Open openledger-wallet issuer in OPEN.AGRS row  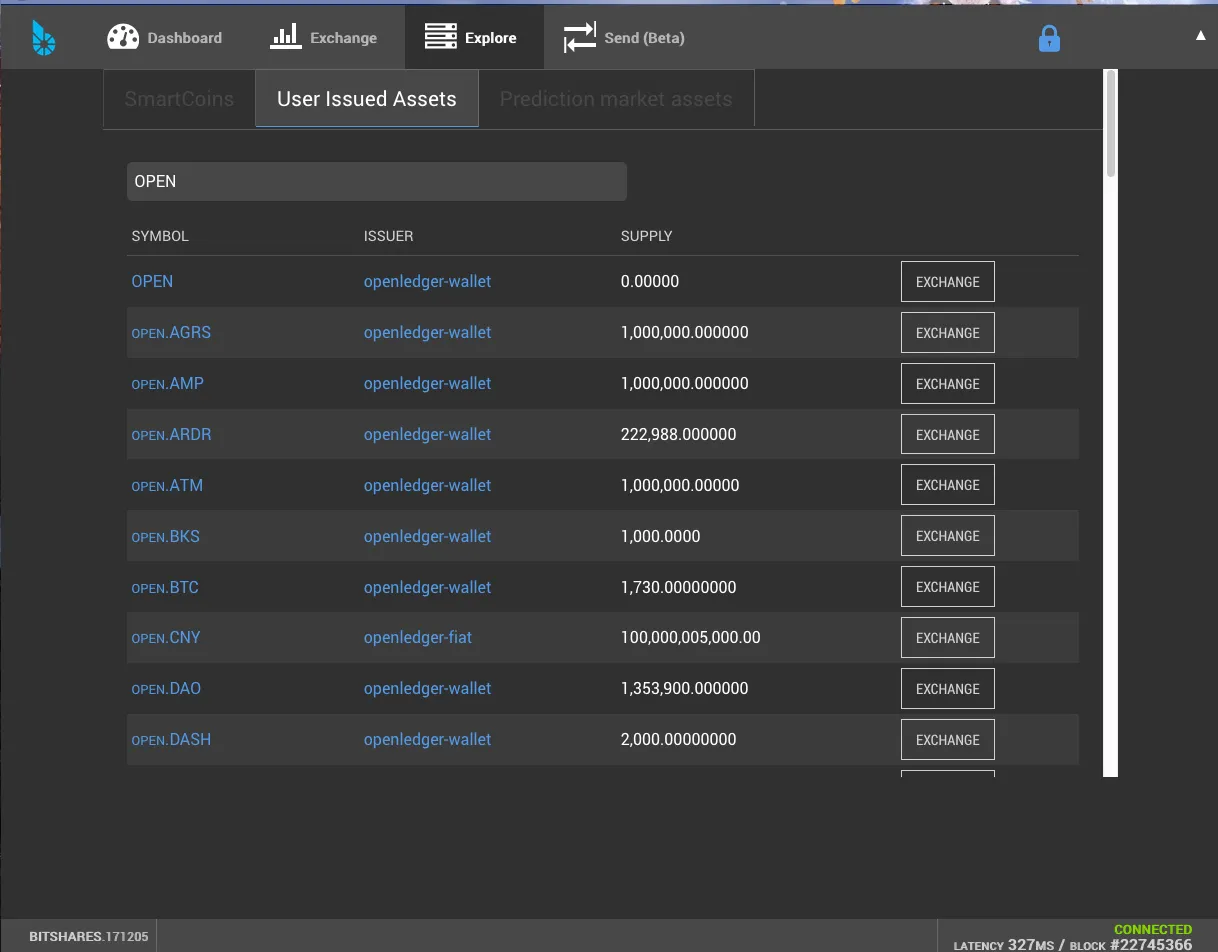(x=428, y=333)
